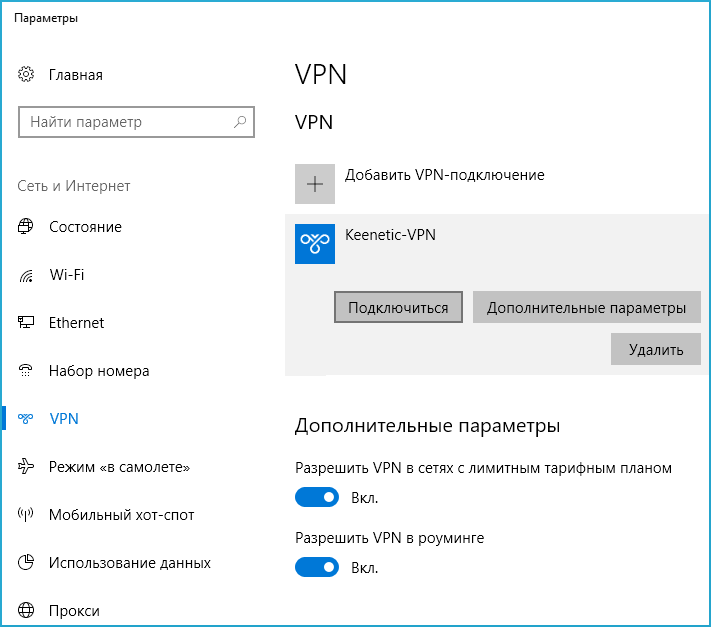
Task: Click the plus icon to add VPN
Action: pos(315,184)
